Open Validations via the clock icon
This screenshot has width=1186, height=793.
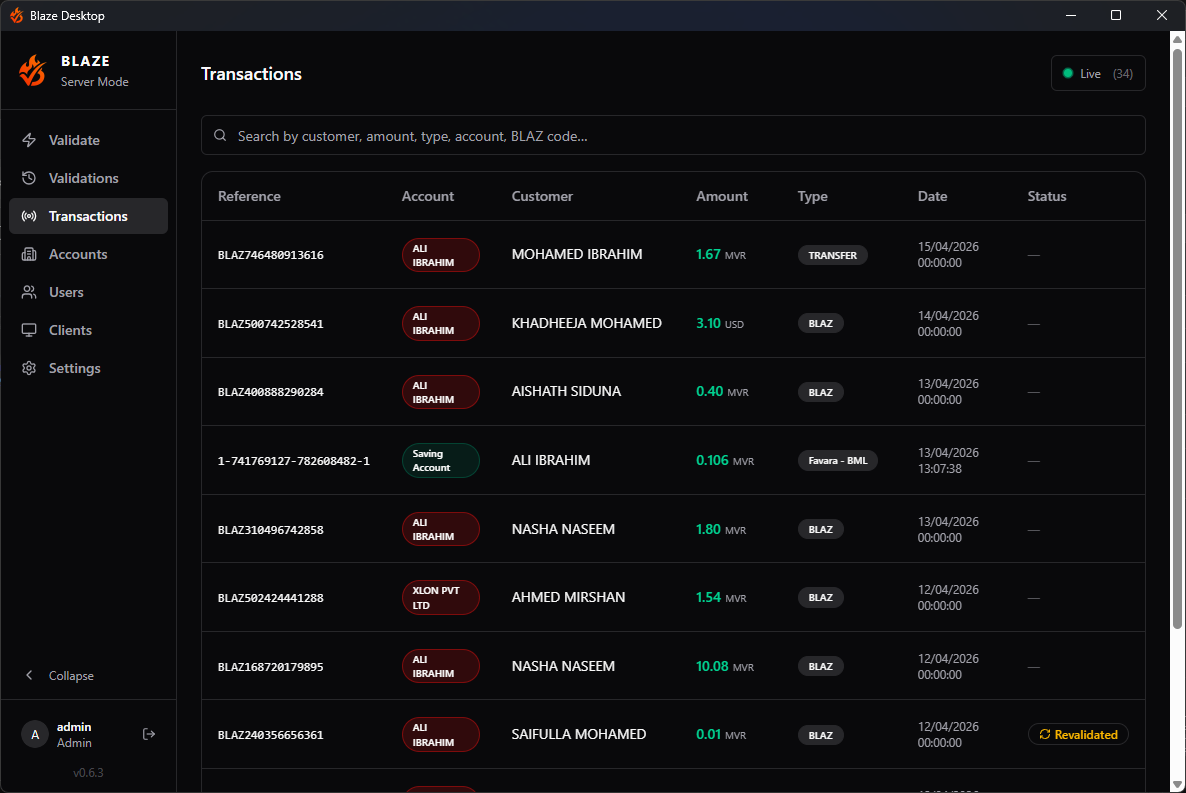(x=30, y=178)
